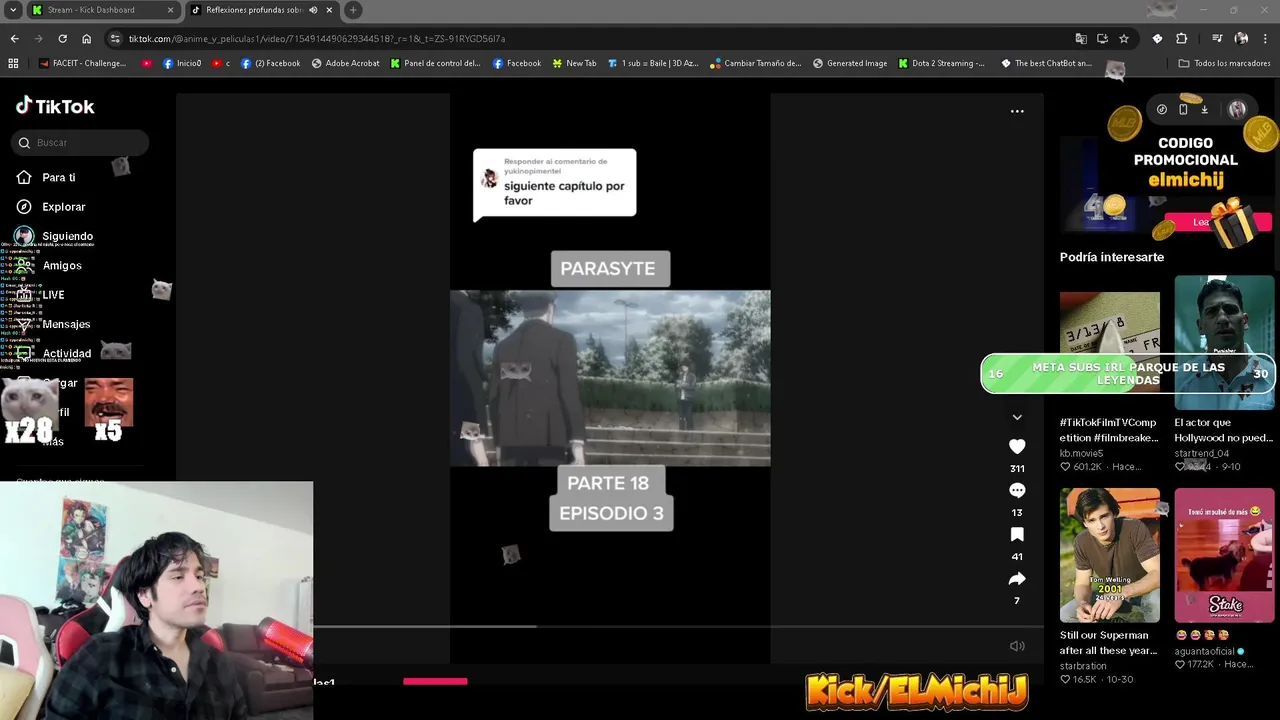This screenshot has height=720, width=1280.
Task: Open the FACEIT - Challenge bookmark
Action: coord(82,63)
